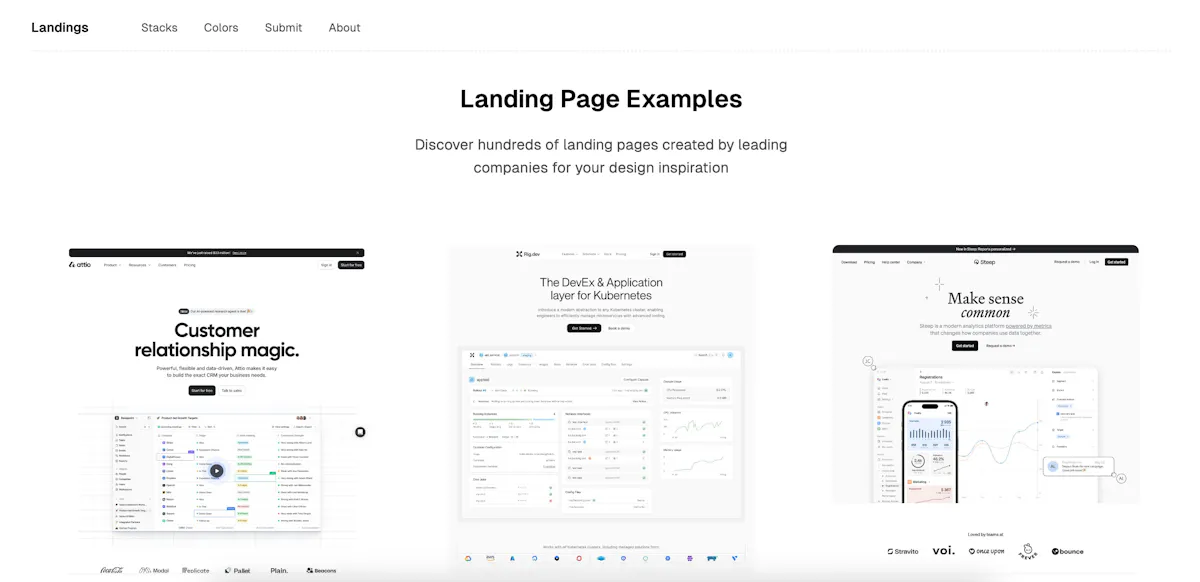Click "Sign in" in the Attio preview
This screenshot has height=582, width=1200.
click(326, 265)
